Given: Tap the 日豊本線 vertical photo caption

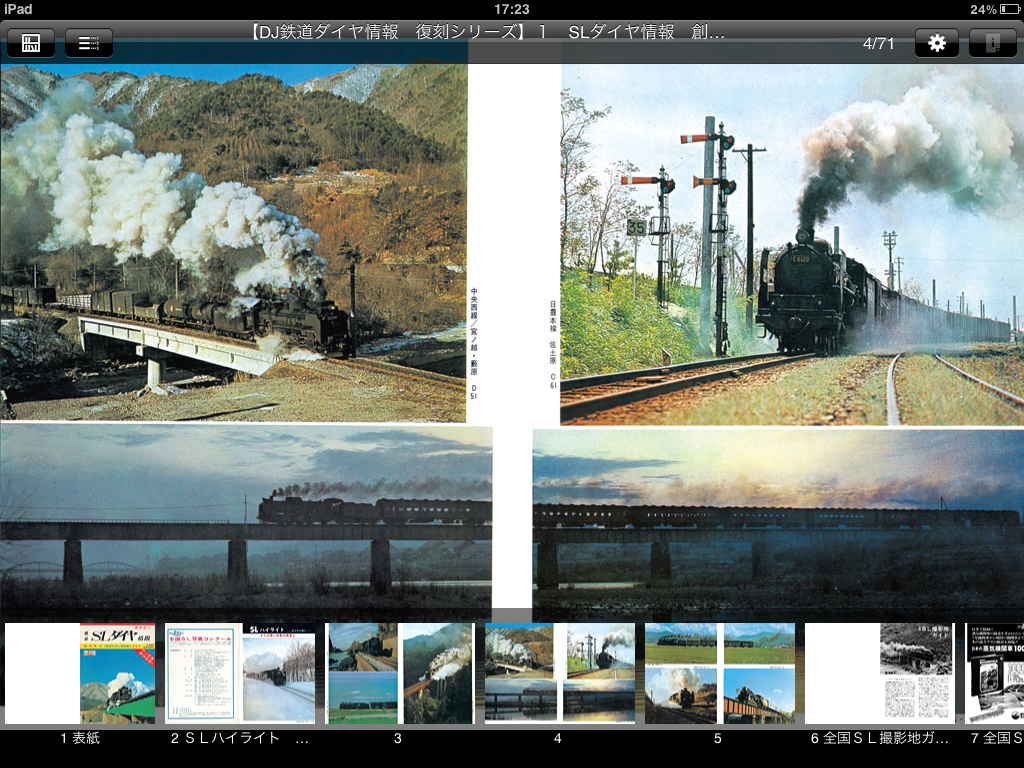Looking at the screenshot, I should click(x=552, y=345).
